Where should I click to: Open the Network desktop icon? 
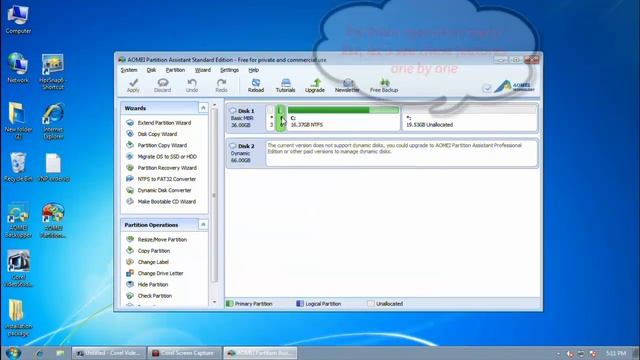coord(18,69)
